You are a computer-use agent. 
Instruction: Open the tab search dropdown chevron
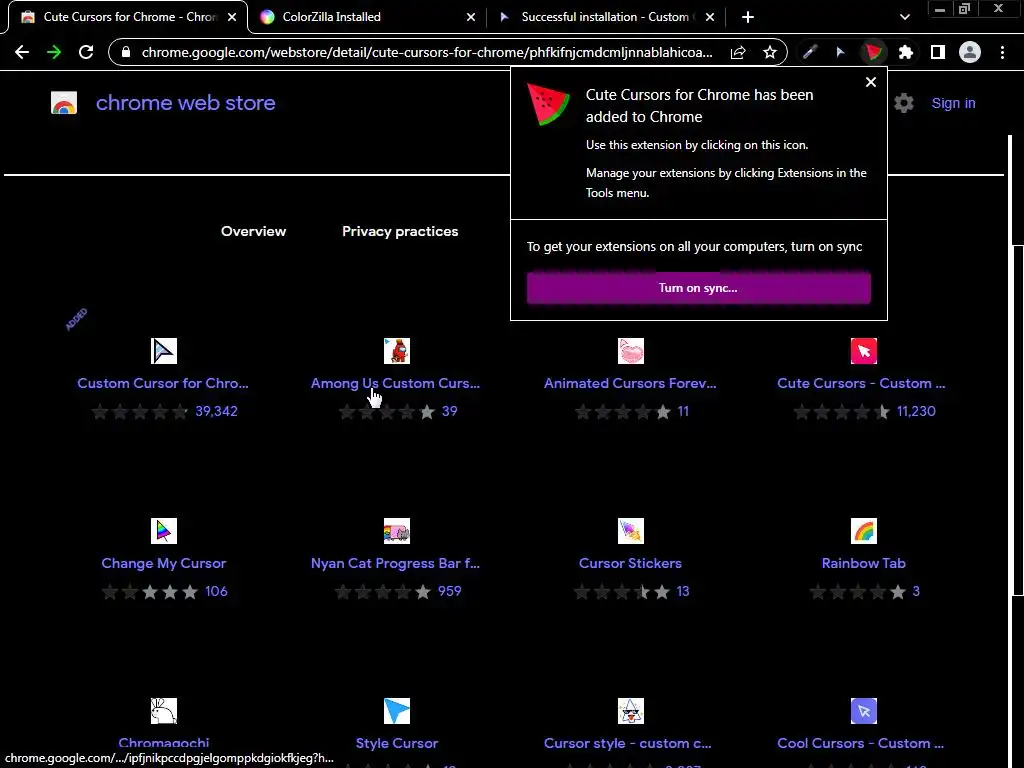[904, 17]
